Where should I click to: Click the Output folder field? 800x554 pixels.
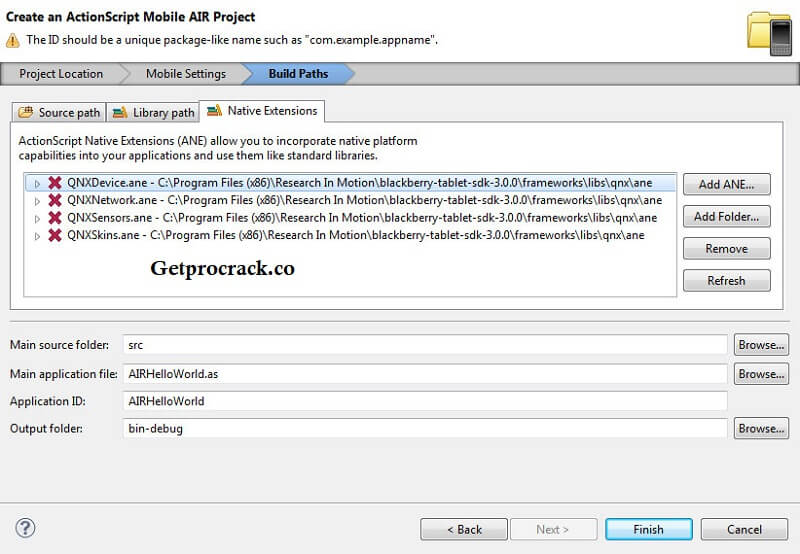coord(425,429)
